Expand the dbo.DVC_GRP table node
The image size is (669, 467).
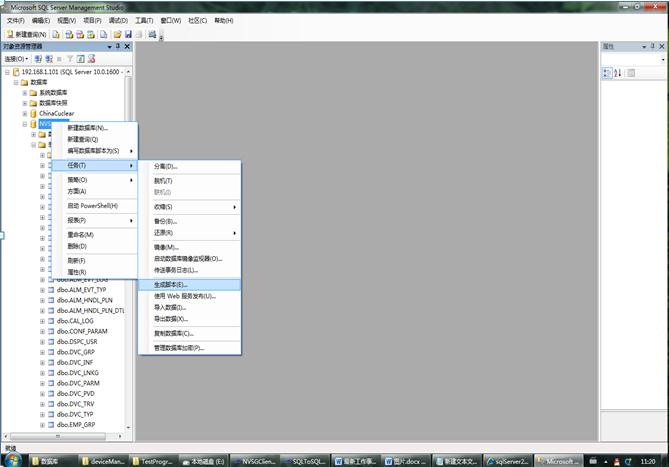coord(42,352)
